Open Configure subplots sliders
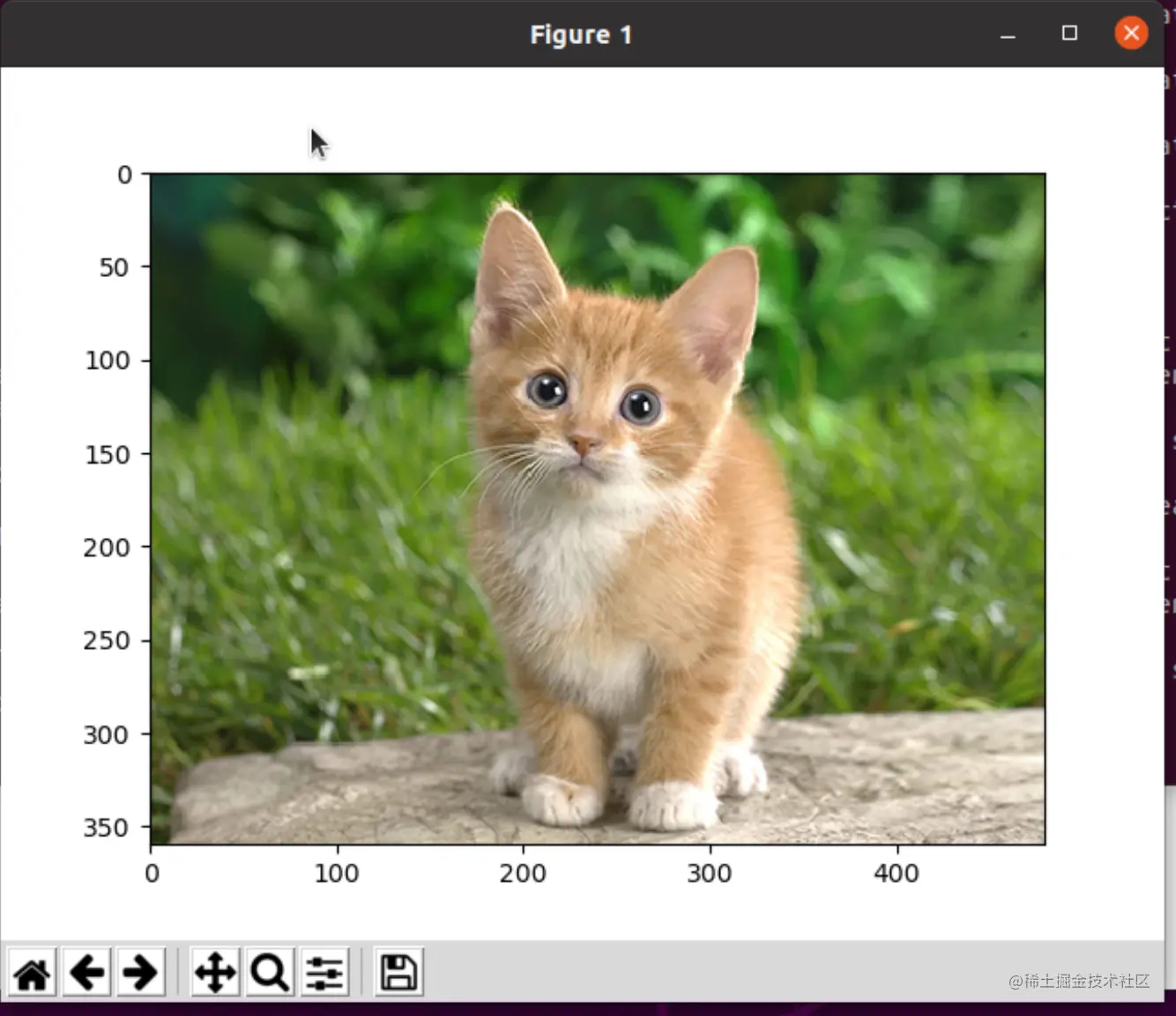 click(324, 973)
